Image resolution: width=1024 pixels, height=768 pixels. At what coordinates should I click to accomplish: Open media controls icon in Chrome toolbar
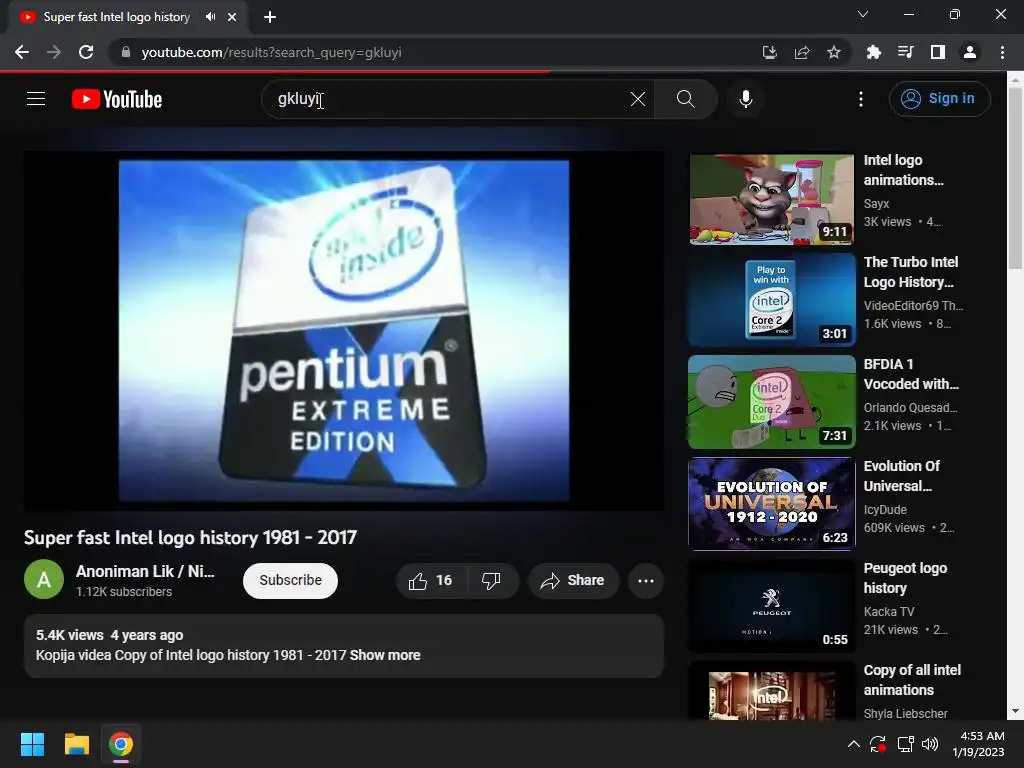pyautogui.click(x=905, y=52)
